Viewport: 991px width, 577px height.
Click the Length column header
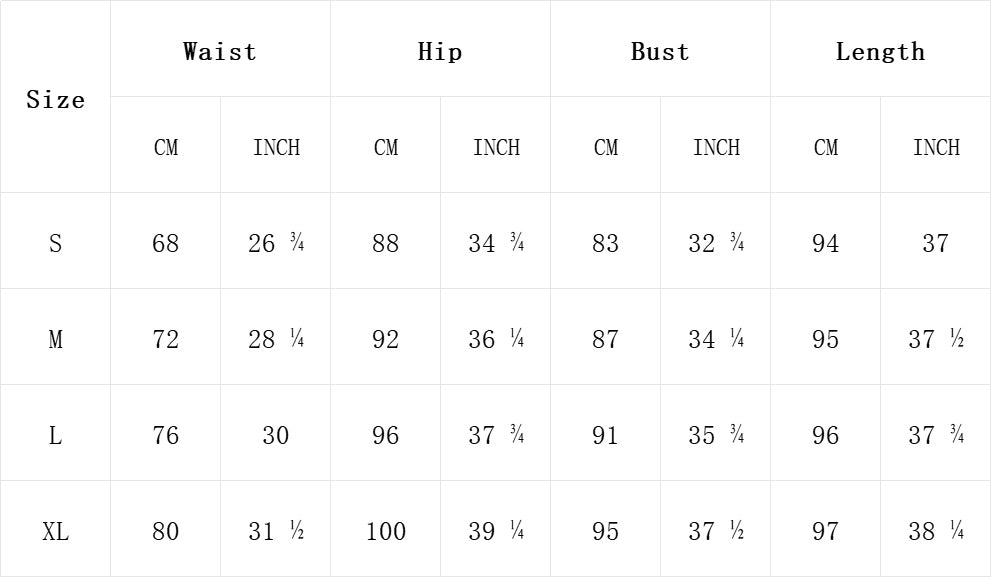[x=880, y=52]
